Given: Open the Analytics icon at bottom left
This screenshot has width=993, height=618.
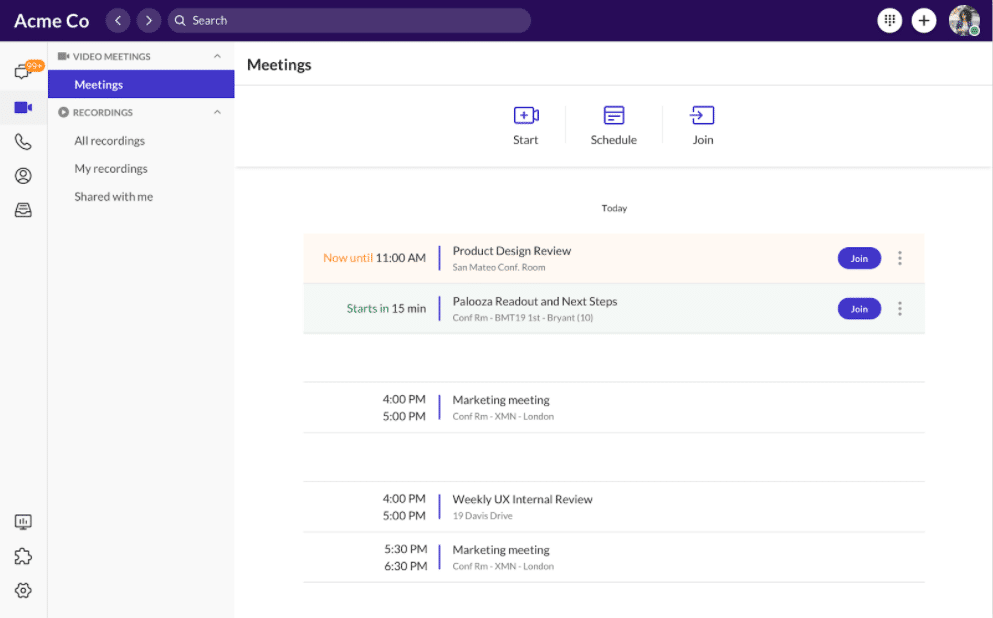Looking at the screenshot, I should (23, 522).
